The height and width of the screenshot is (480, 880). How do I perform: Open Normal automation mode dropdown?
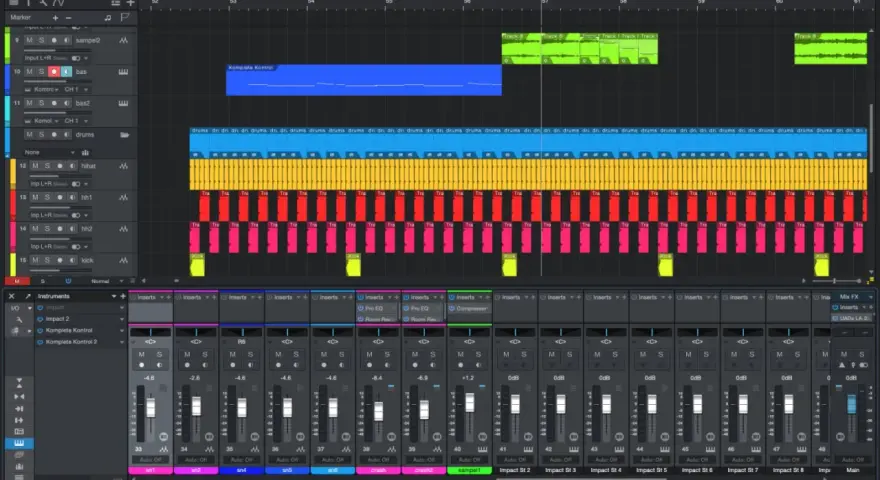(121, 281)
